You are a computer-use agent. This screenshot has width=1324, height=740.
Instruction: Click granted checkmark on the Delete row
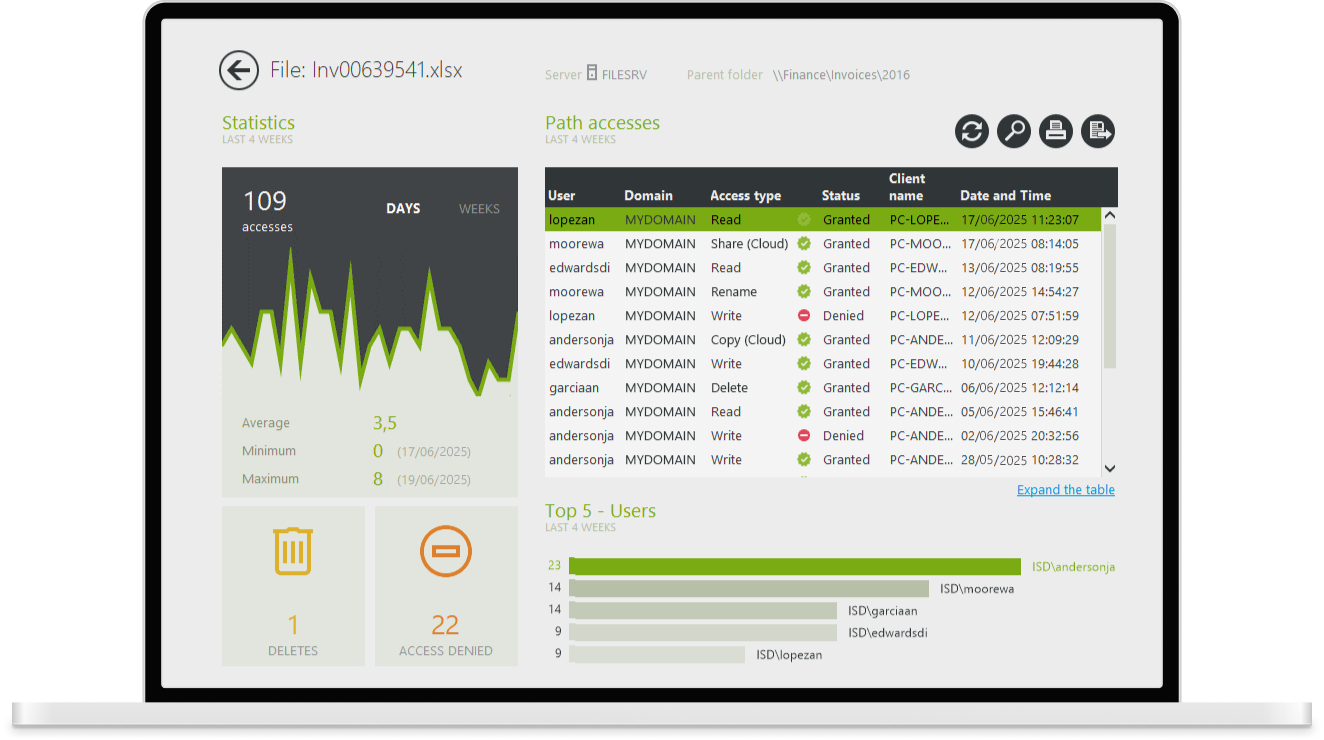[804, 388]
